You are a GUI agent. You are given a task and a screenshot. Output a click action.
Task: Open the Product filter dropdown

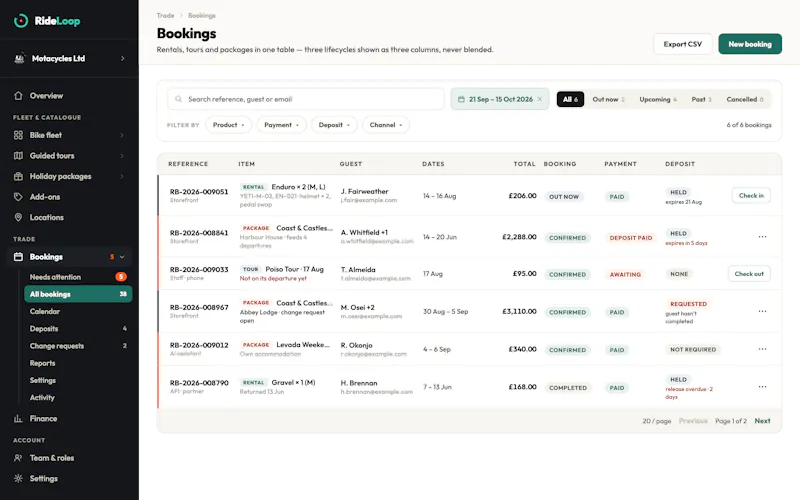pyautogui.click(x=229, y=125)
